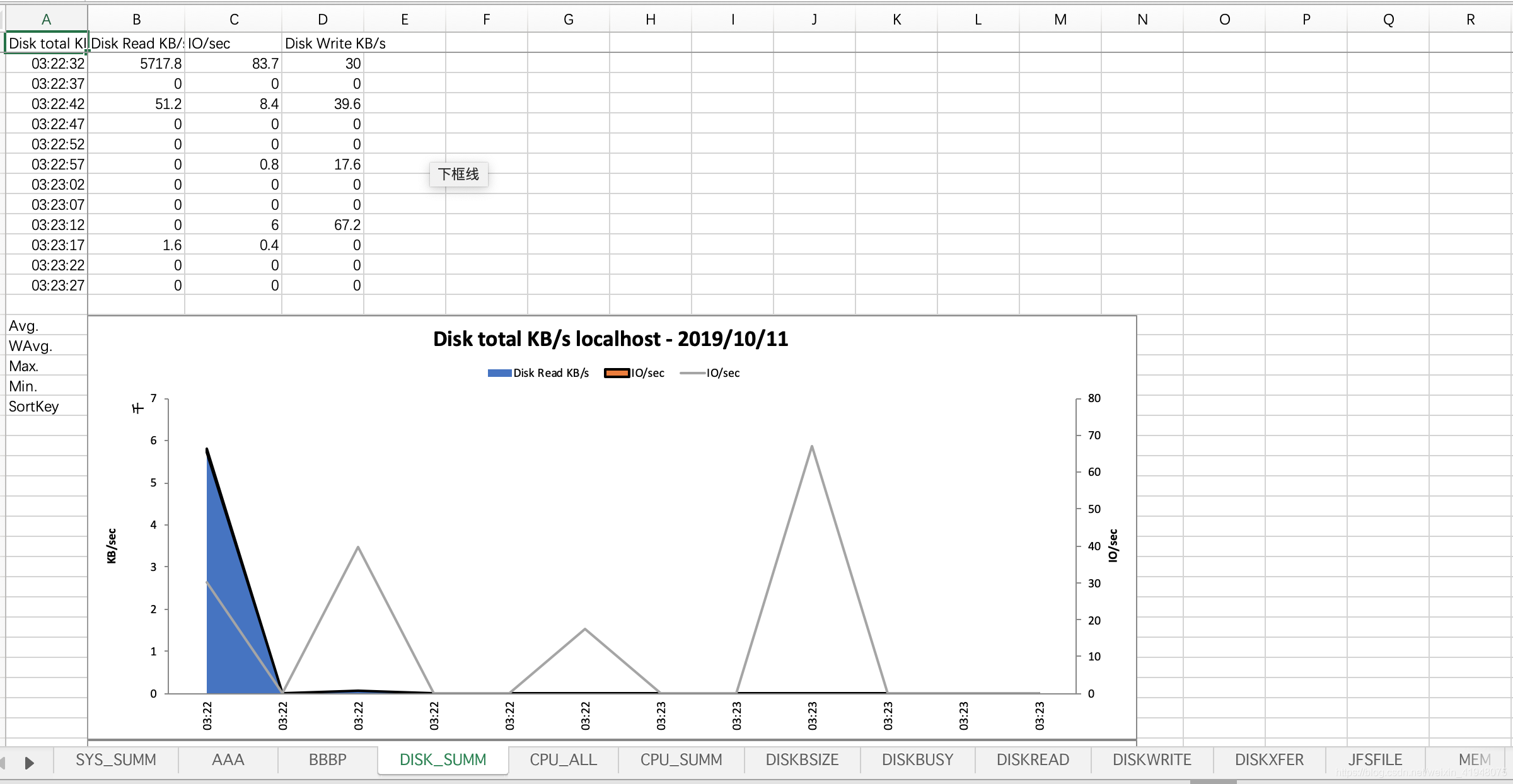Switch to the CPU_ALL sheet tab

tap(563, 759)
